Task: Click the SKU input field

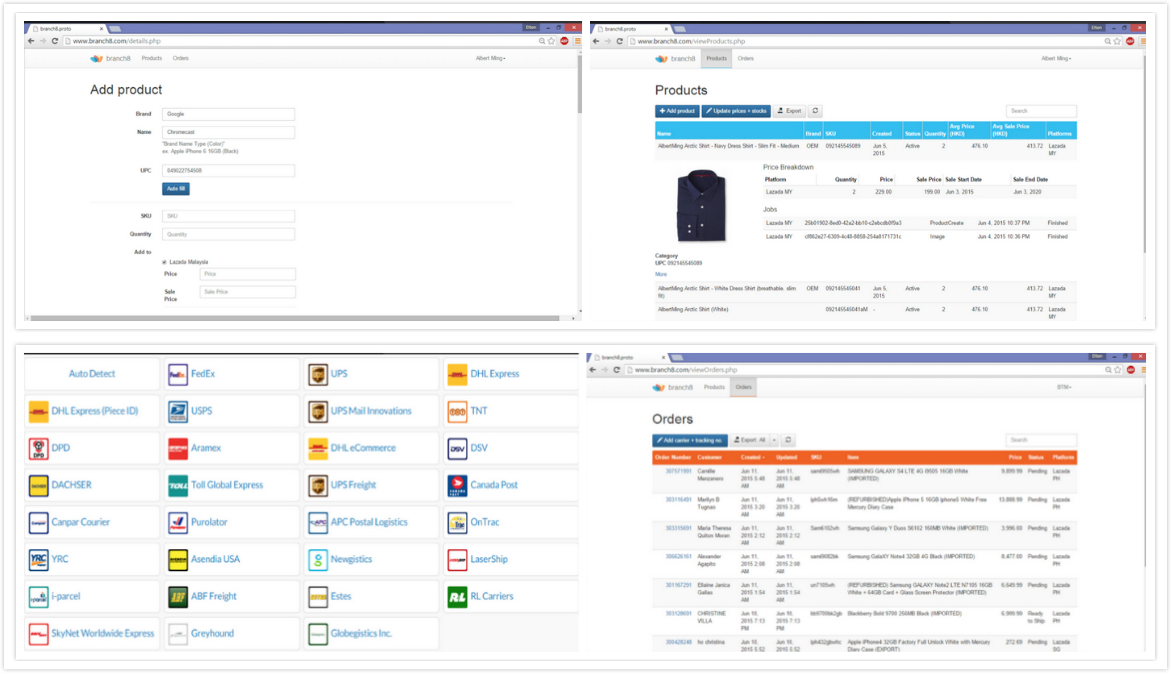Action: pyautogui.click(x=229, y=216)
